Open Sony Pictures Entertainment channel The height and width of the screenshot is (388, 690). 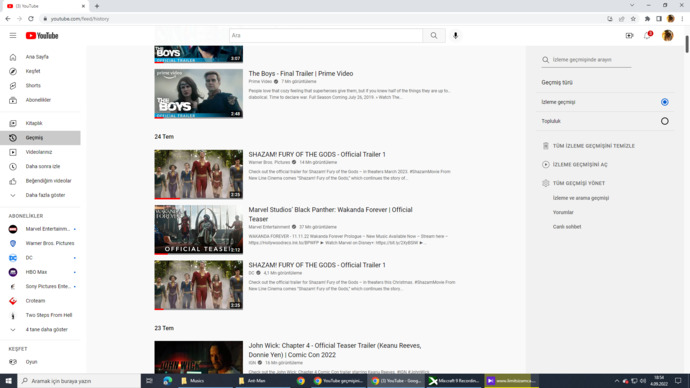click(x=40, y=286)
